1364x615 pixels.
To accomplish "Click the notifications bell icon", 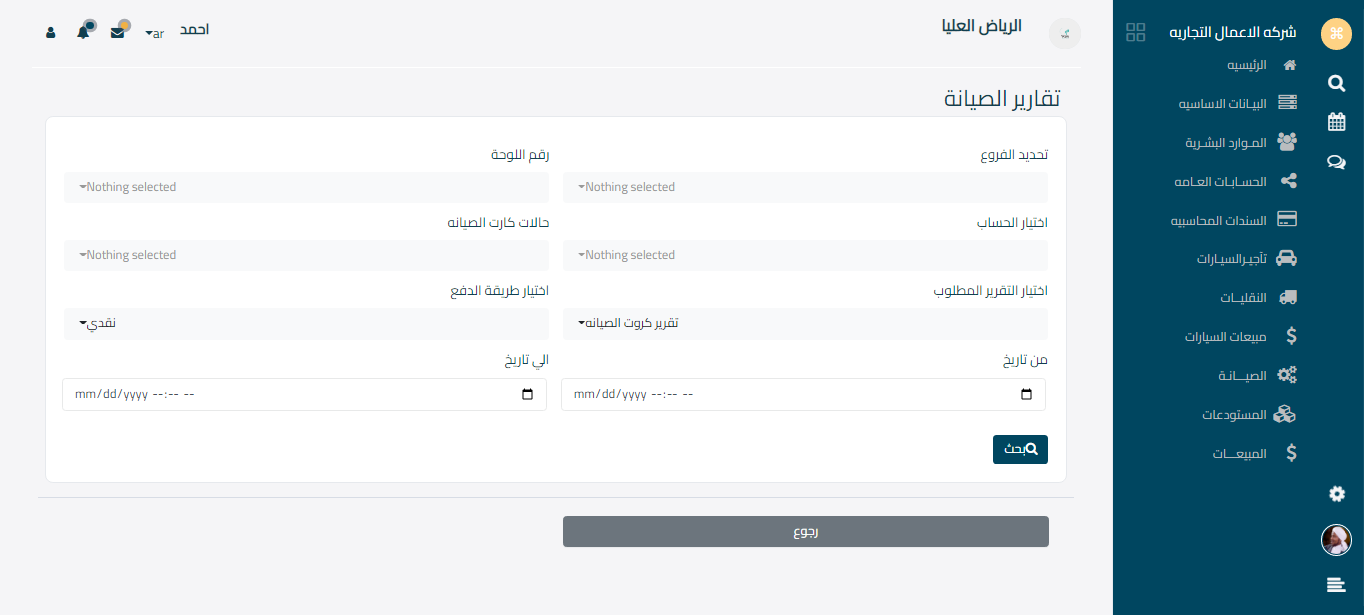I will (x=84, y=32).
